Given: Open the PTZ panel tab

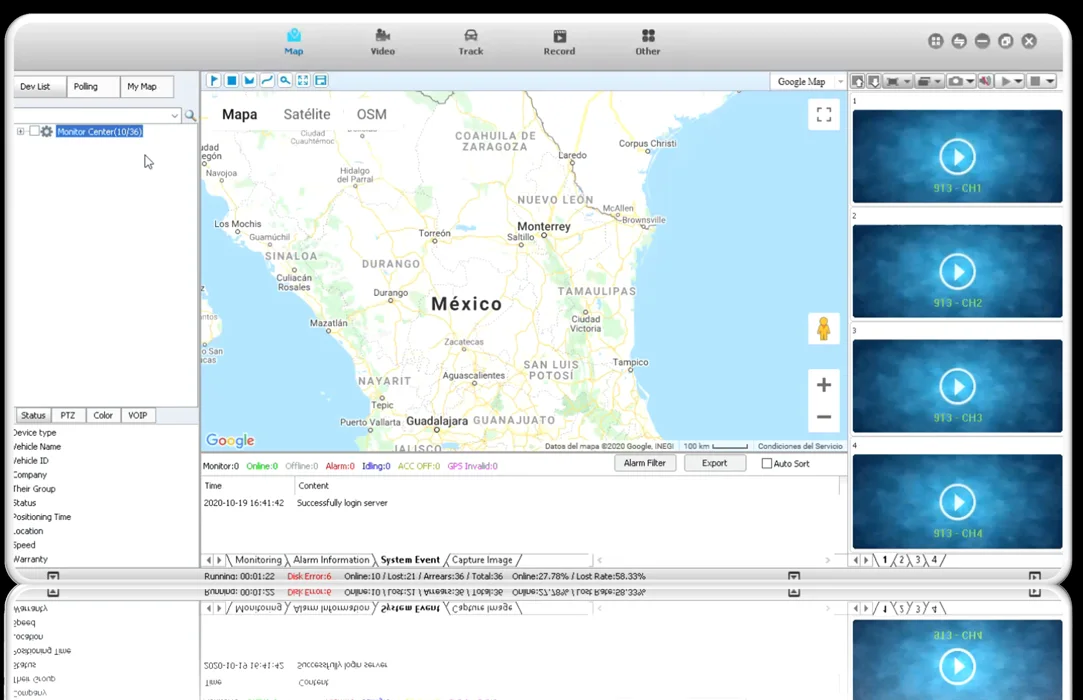Looking at the screenshot, I should pyautogui.click(x=68, y=415).
